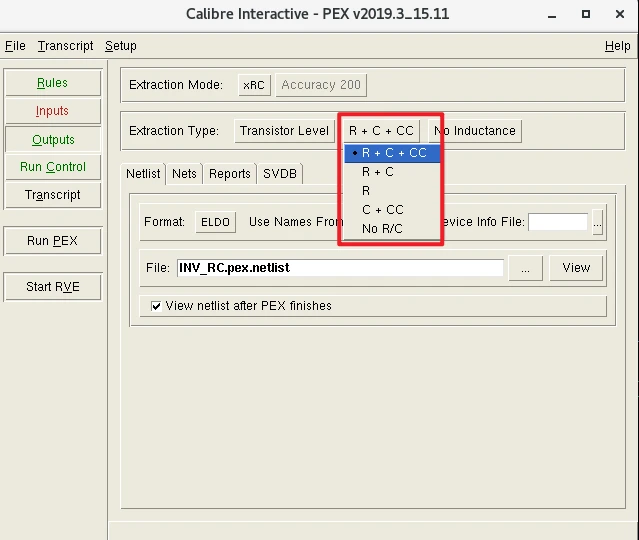639x540 pixels.
Task: Open the Help menu
Action: (x=617, y=46)
